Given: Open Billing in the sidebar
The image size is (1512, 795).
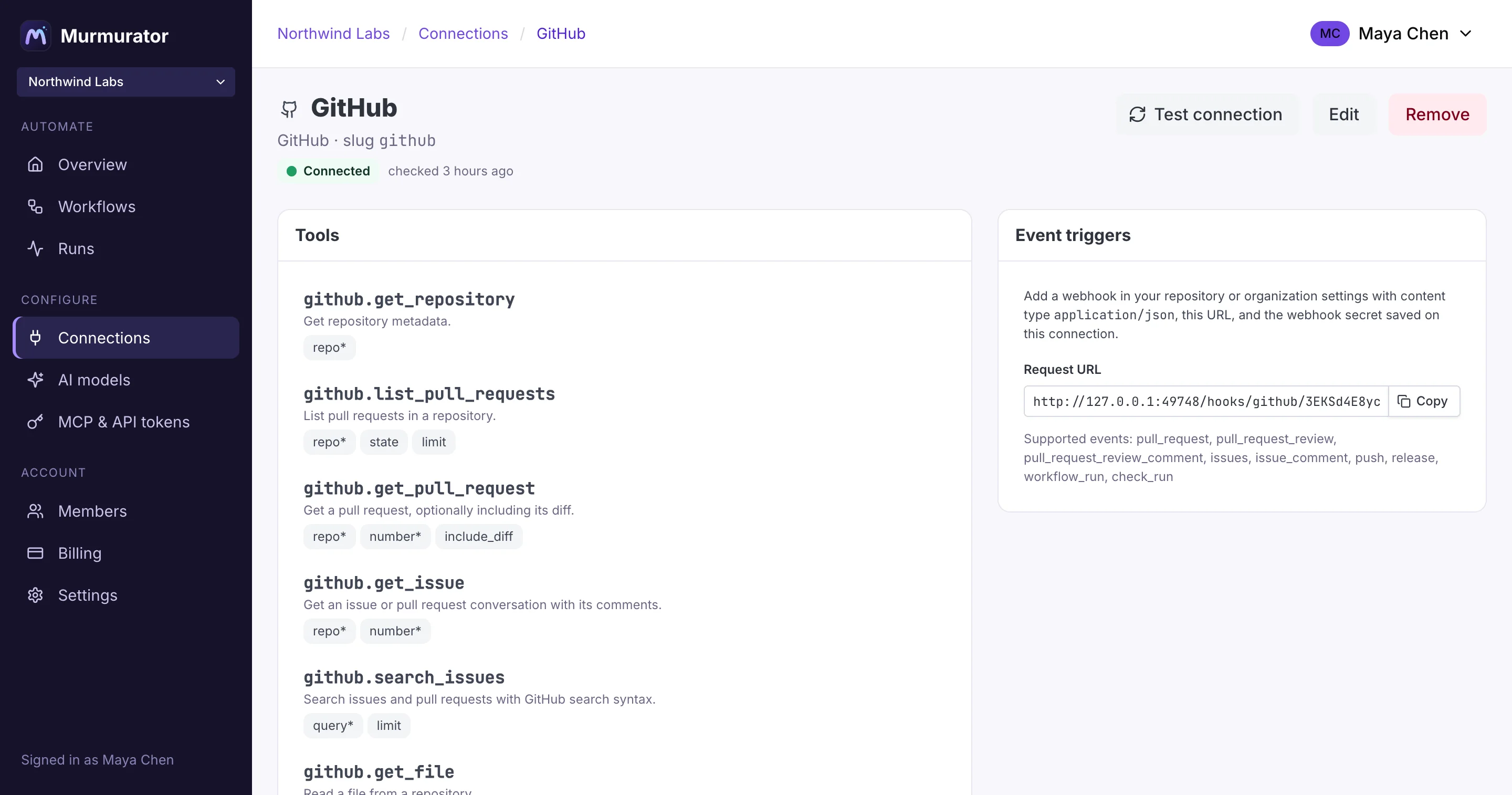Looking at the screenshot, I should (x=126, y=553).
